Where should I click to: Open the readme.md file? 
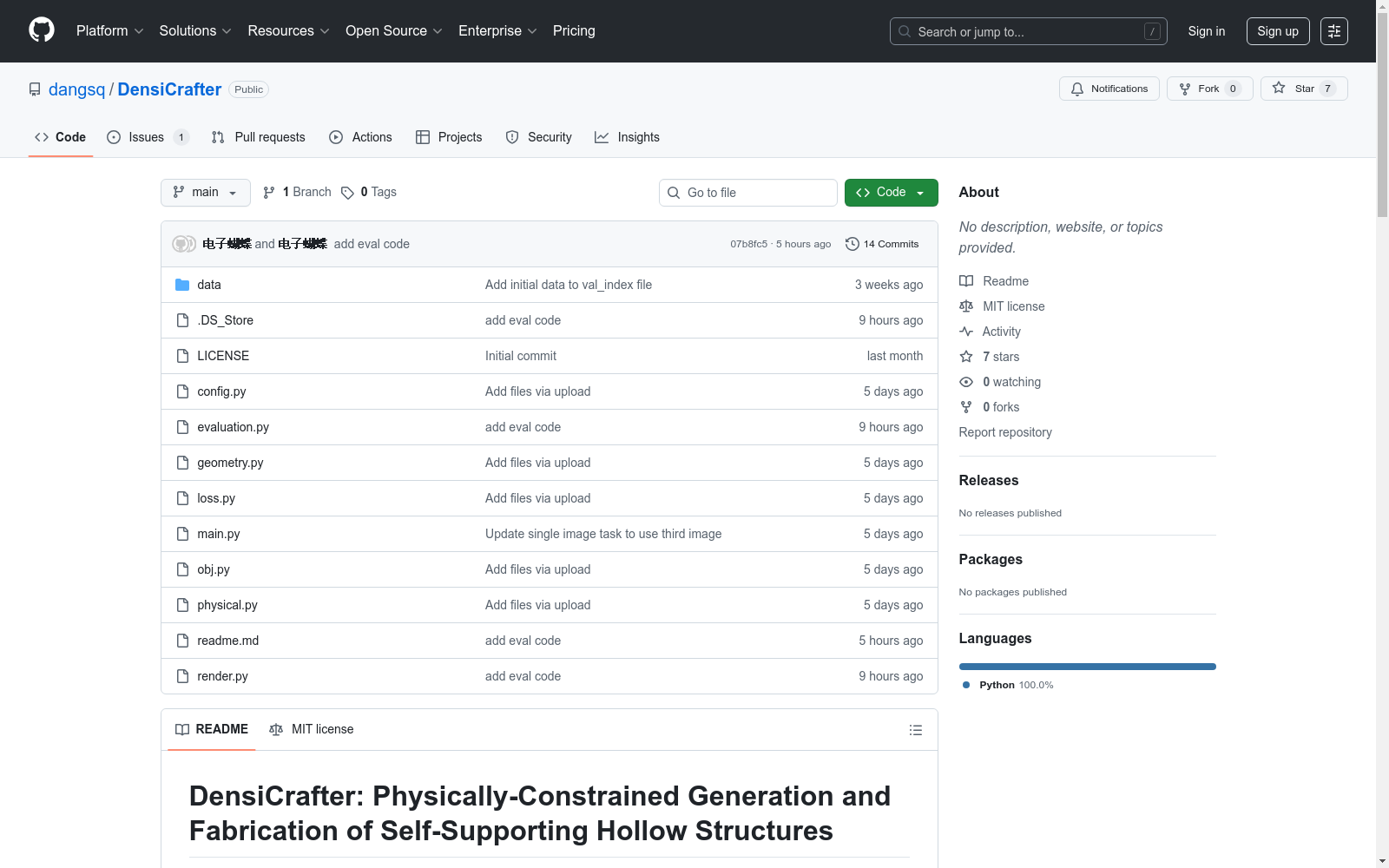227,641
